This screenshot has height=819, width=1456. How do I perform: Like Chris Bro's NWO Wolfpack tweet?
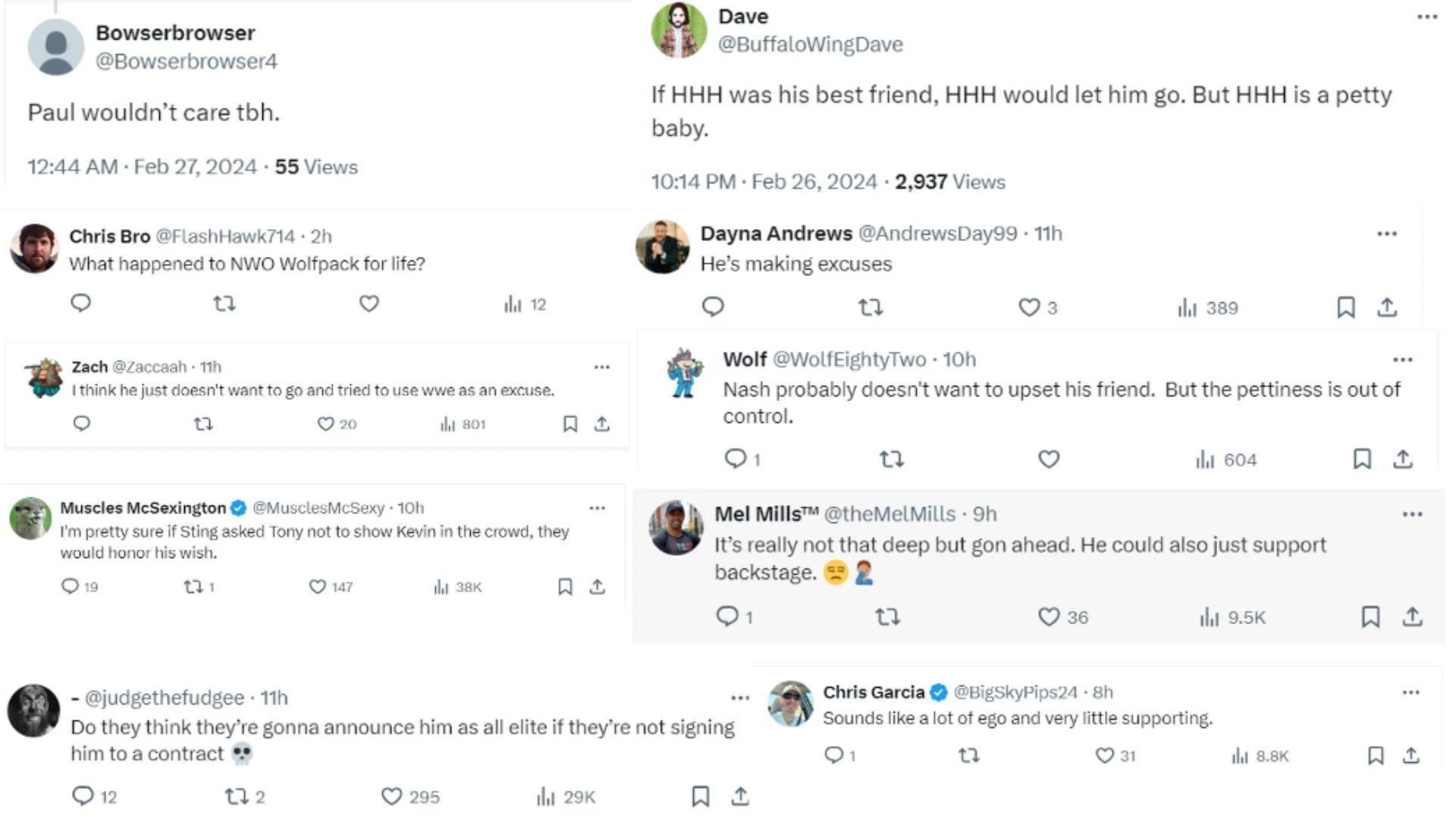pos(369,304)
